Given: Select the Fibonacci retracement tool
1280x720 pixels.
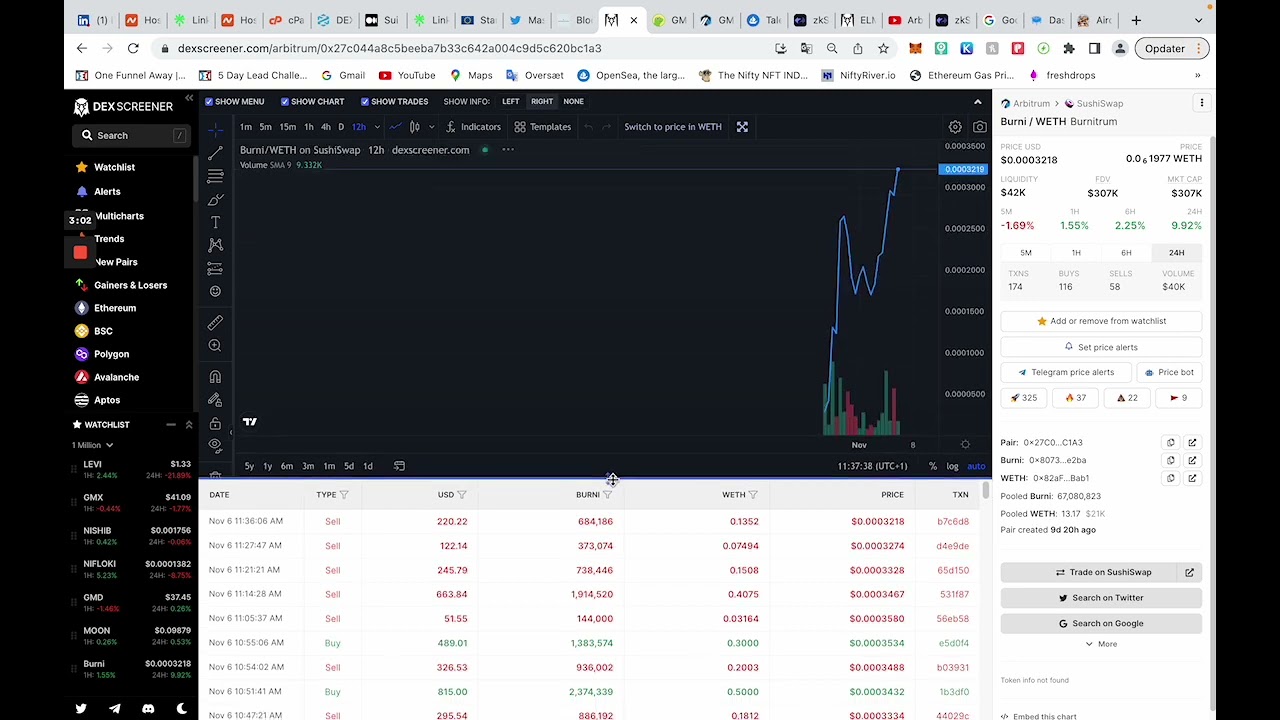Looking at the screenshot, I should (215, 176).
